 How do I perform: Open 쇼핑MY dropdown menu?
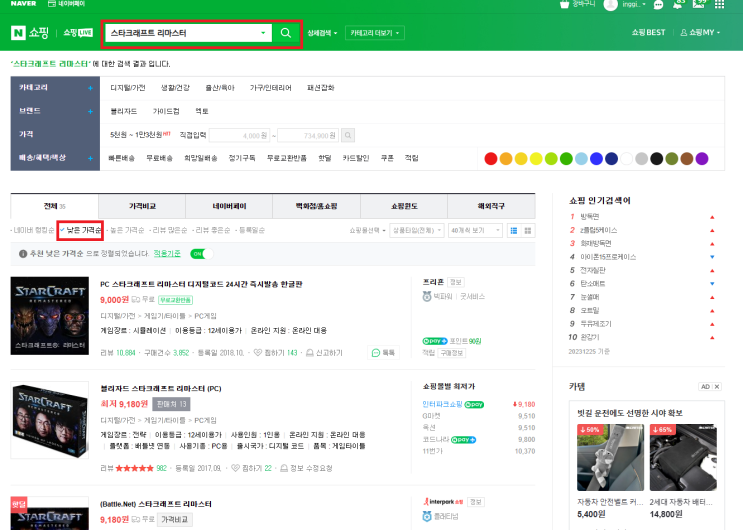[x=700, y=32]
